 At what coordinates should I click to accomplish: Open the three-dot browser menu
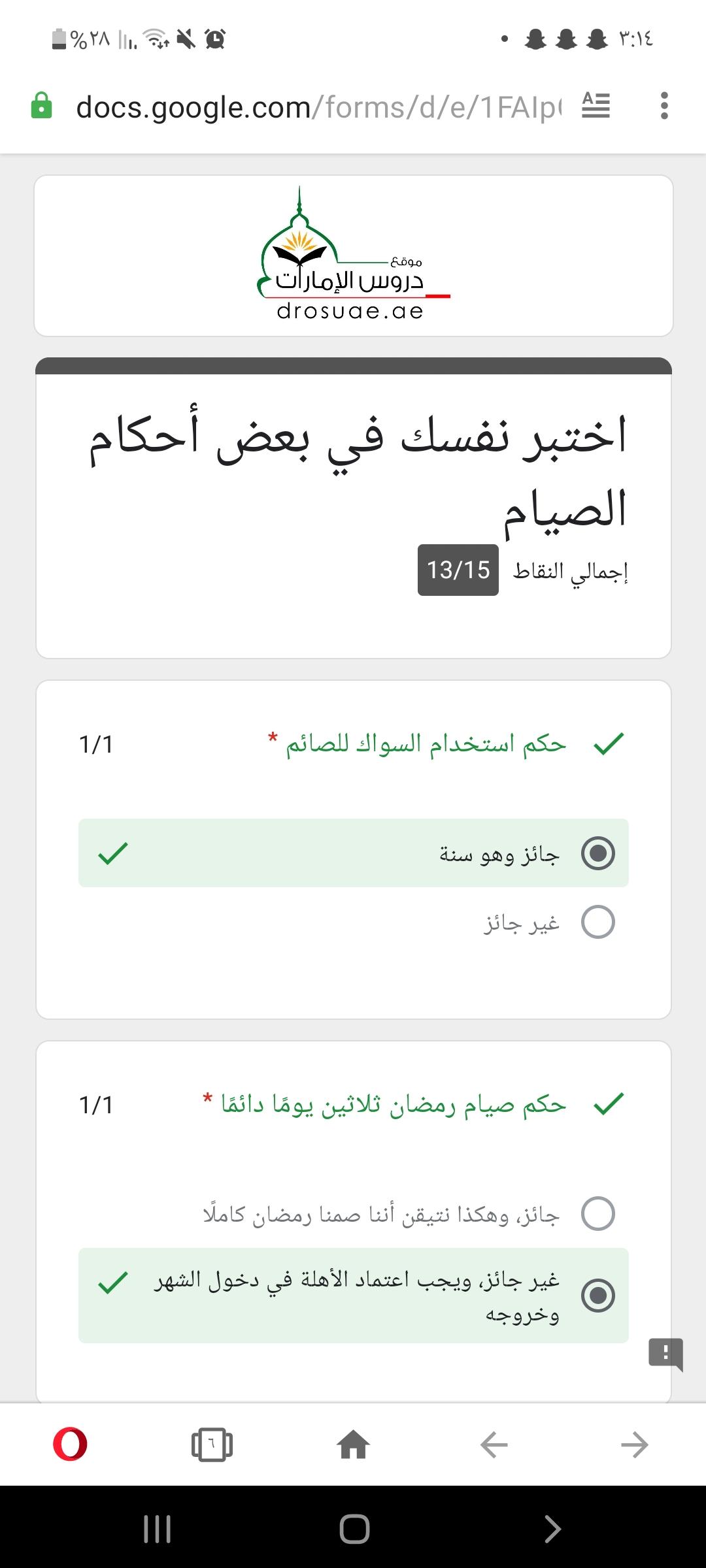(x=664, y=106)
